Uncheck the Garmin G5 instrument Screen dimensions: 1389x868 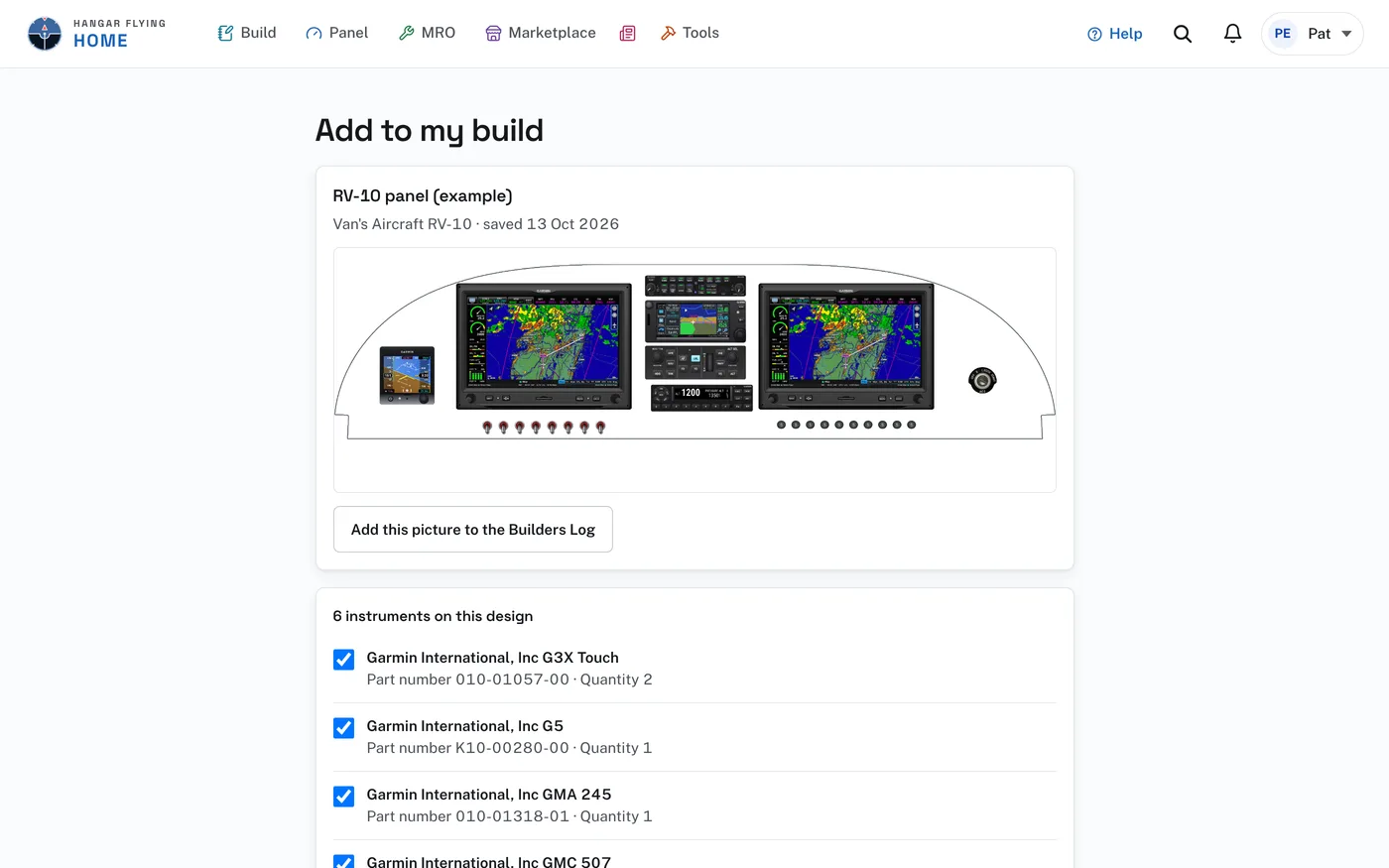(x=343, y=728)
